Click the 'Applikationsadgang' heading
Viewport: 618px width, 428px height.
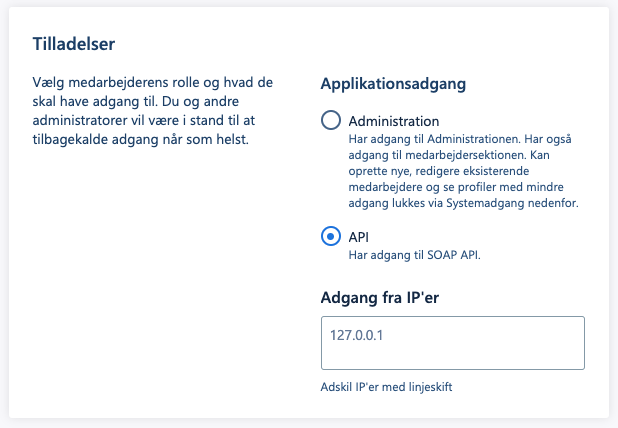coord(396,84)
